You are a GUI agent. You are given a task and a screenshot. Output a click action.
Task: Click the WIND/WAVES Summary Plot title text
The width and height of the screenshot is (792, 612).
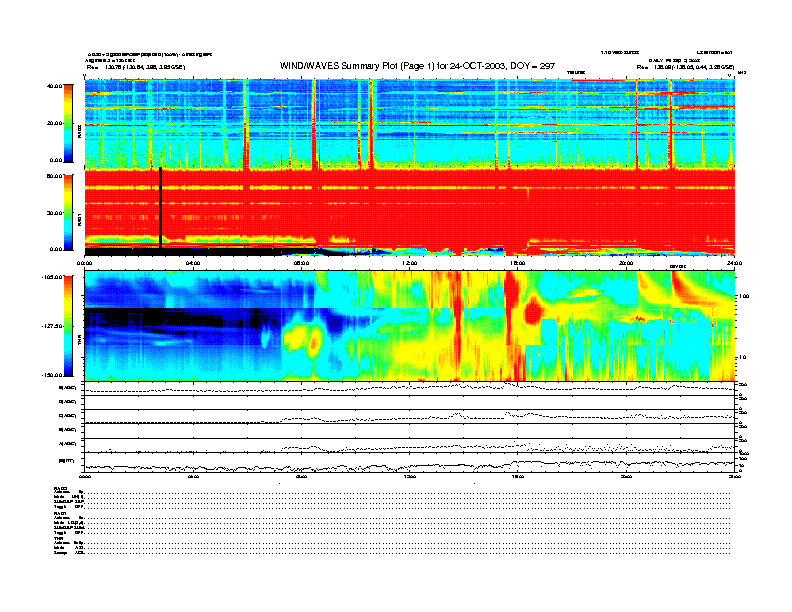click(x=417, y=66)
